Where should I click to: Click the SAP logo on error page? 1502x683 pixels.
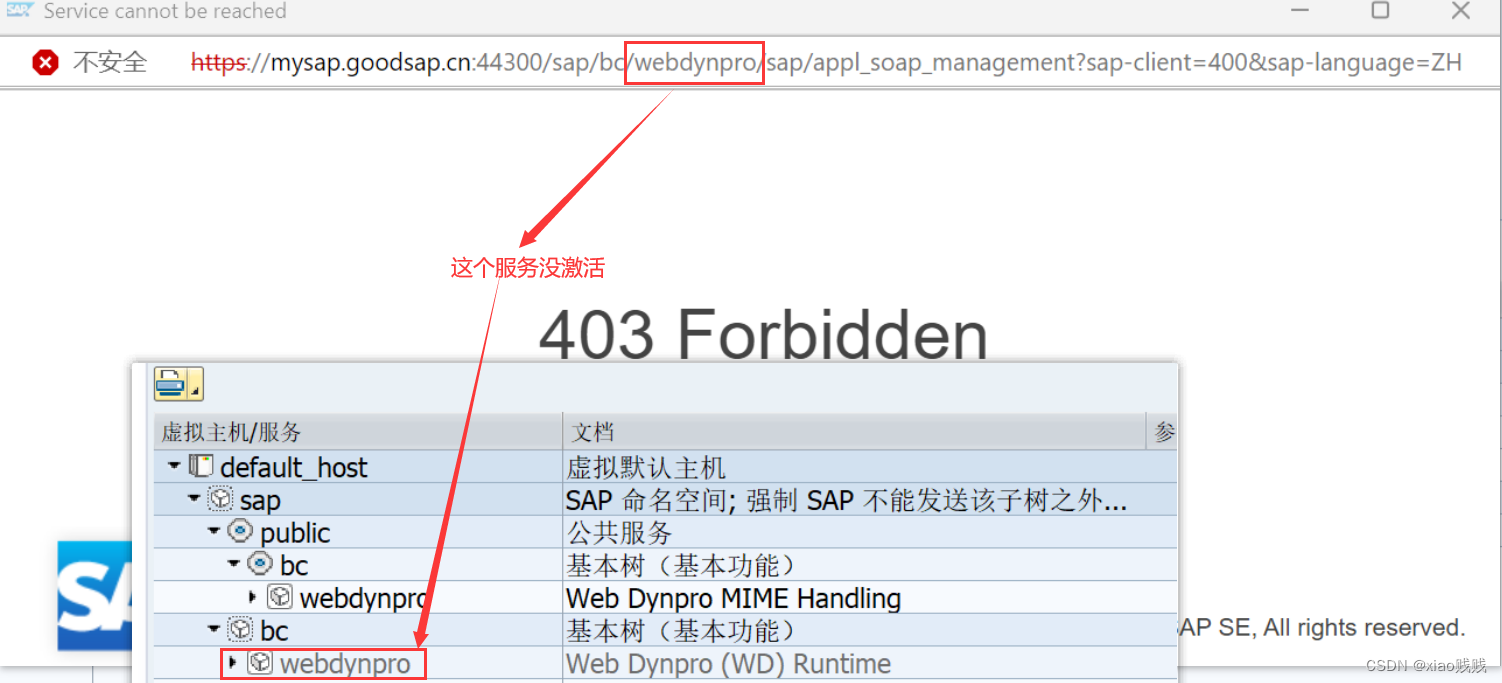(94, 596)
